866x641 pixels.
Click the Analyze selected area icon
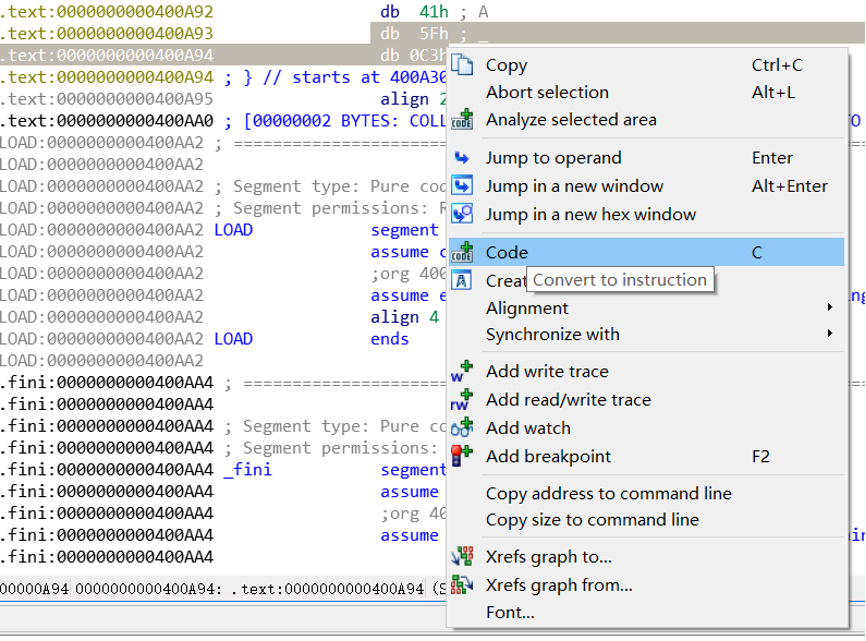462,119
